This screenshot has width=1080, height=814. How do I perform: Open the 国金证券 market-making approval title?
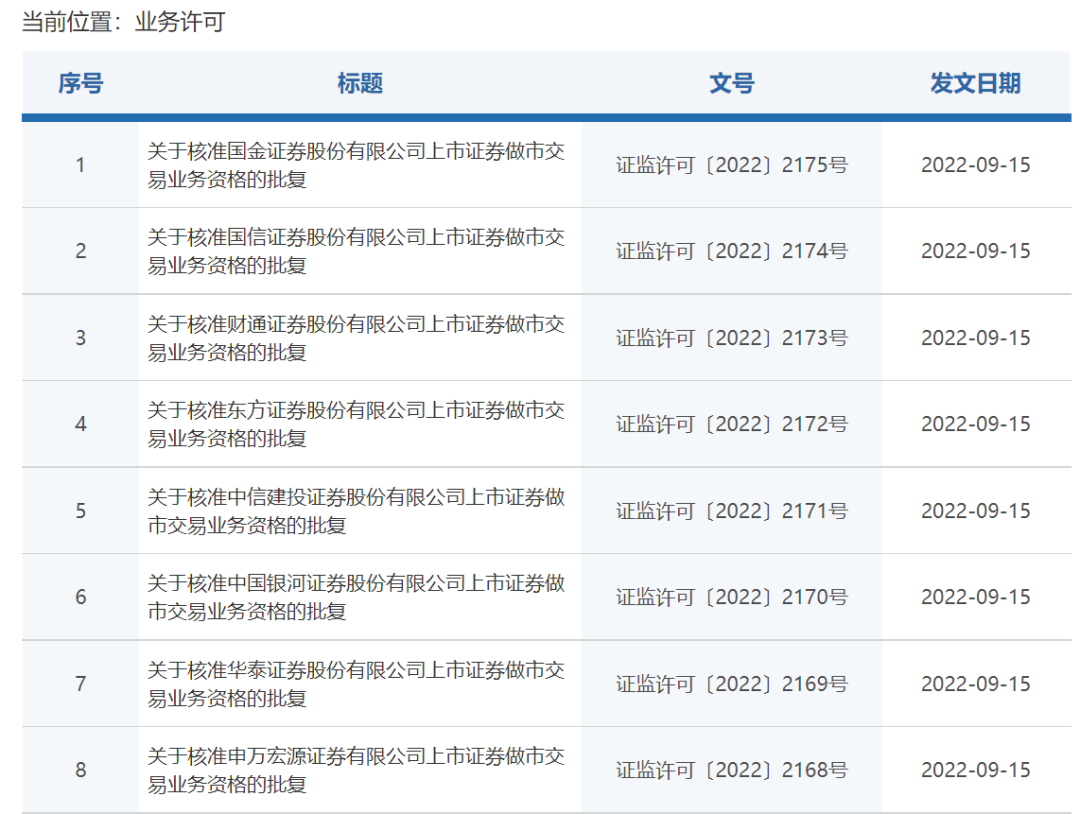356,165
